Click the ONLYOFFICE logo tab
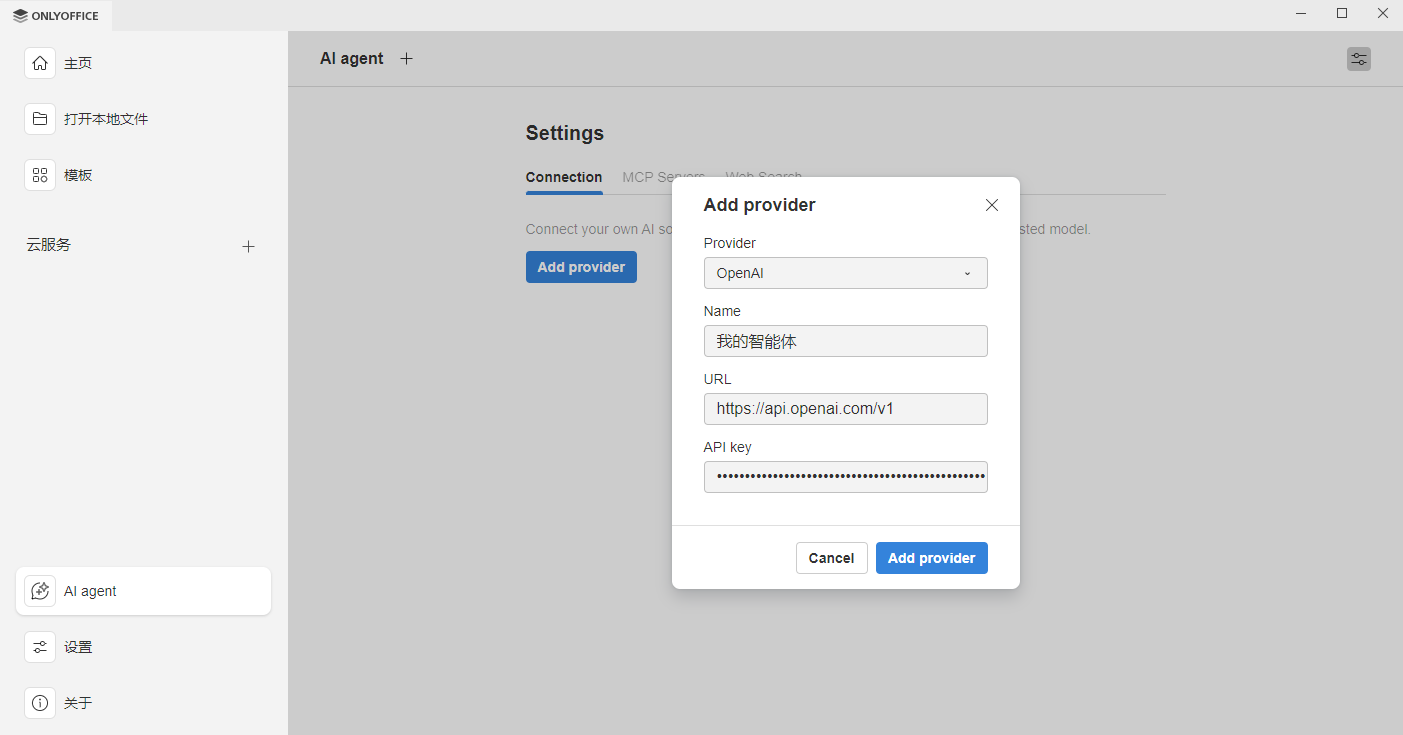 [x=56, y=15]
